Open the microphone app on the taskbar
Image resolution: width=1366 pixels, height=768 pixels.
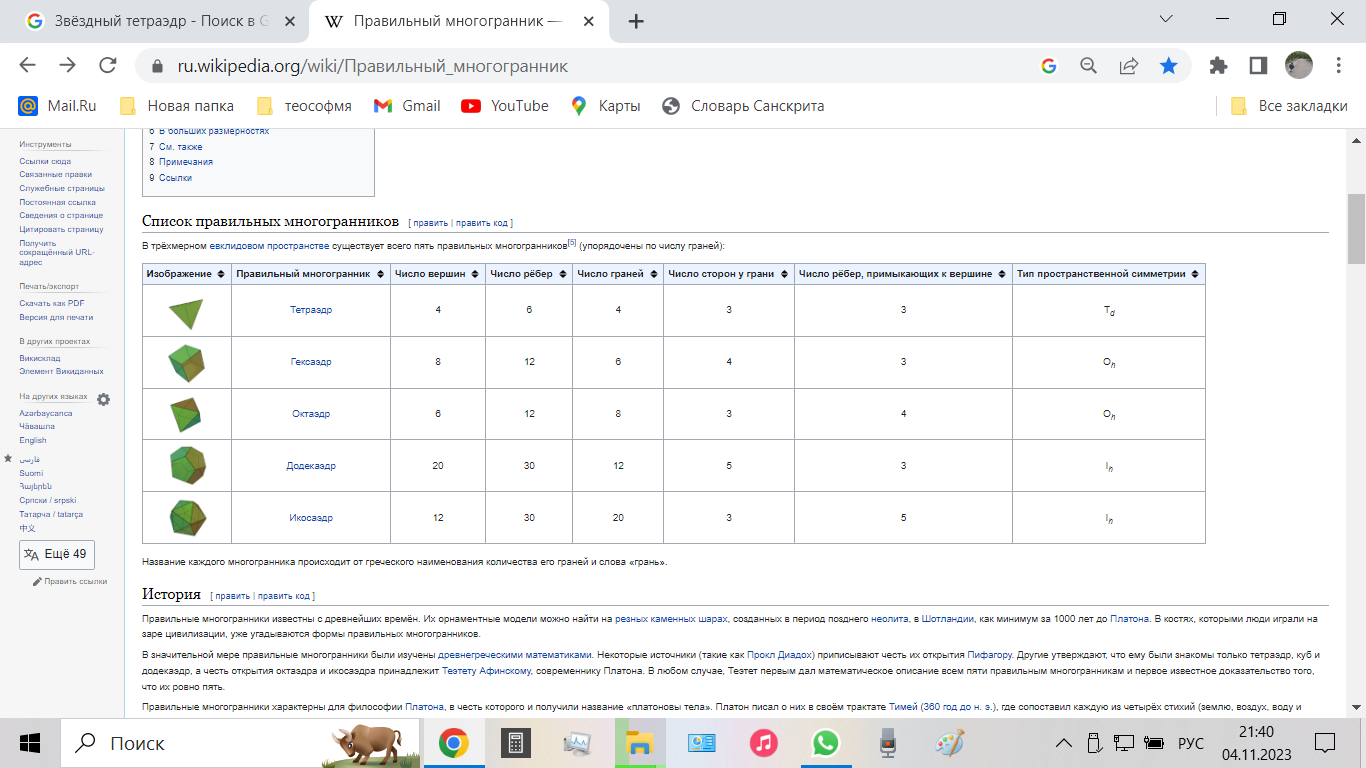click(888, 743)
